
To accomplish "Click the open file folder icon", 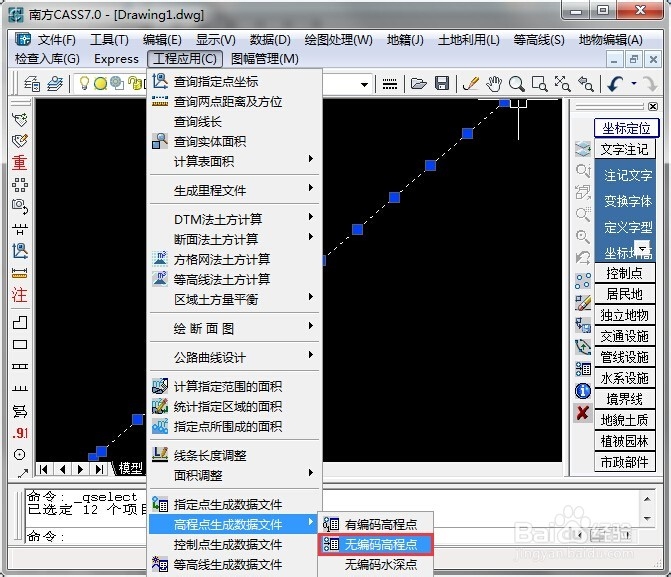I will (x=419, y=83).
